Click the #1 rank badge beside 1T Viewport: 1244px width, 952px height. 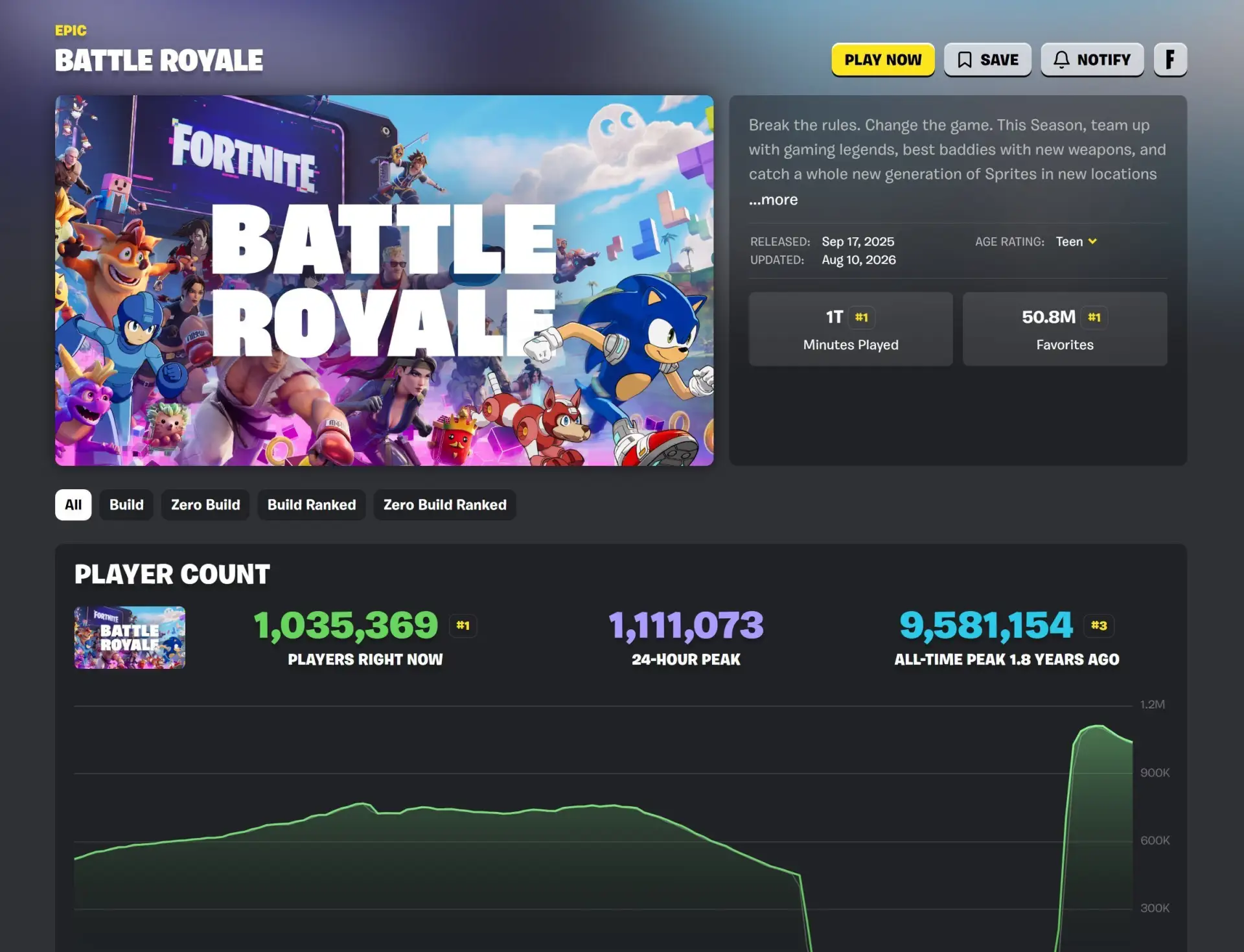(861, 318)
